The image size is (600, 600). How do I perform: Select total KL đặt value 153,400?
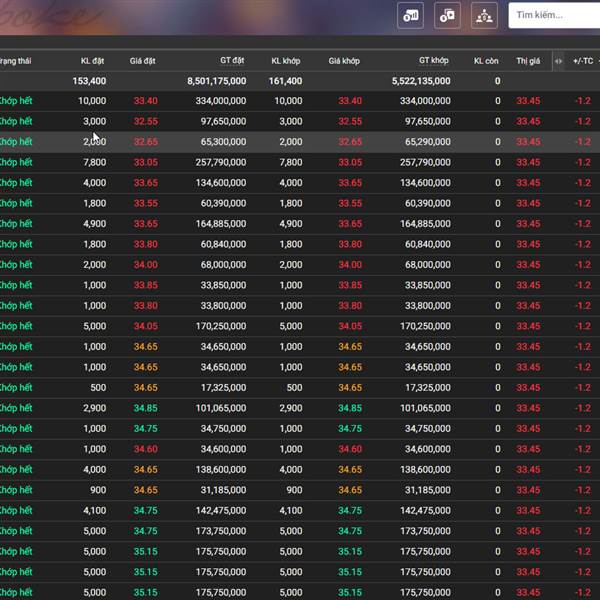point(89,81)
